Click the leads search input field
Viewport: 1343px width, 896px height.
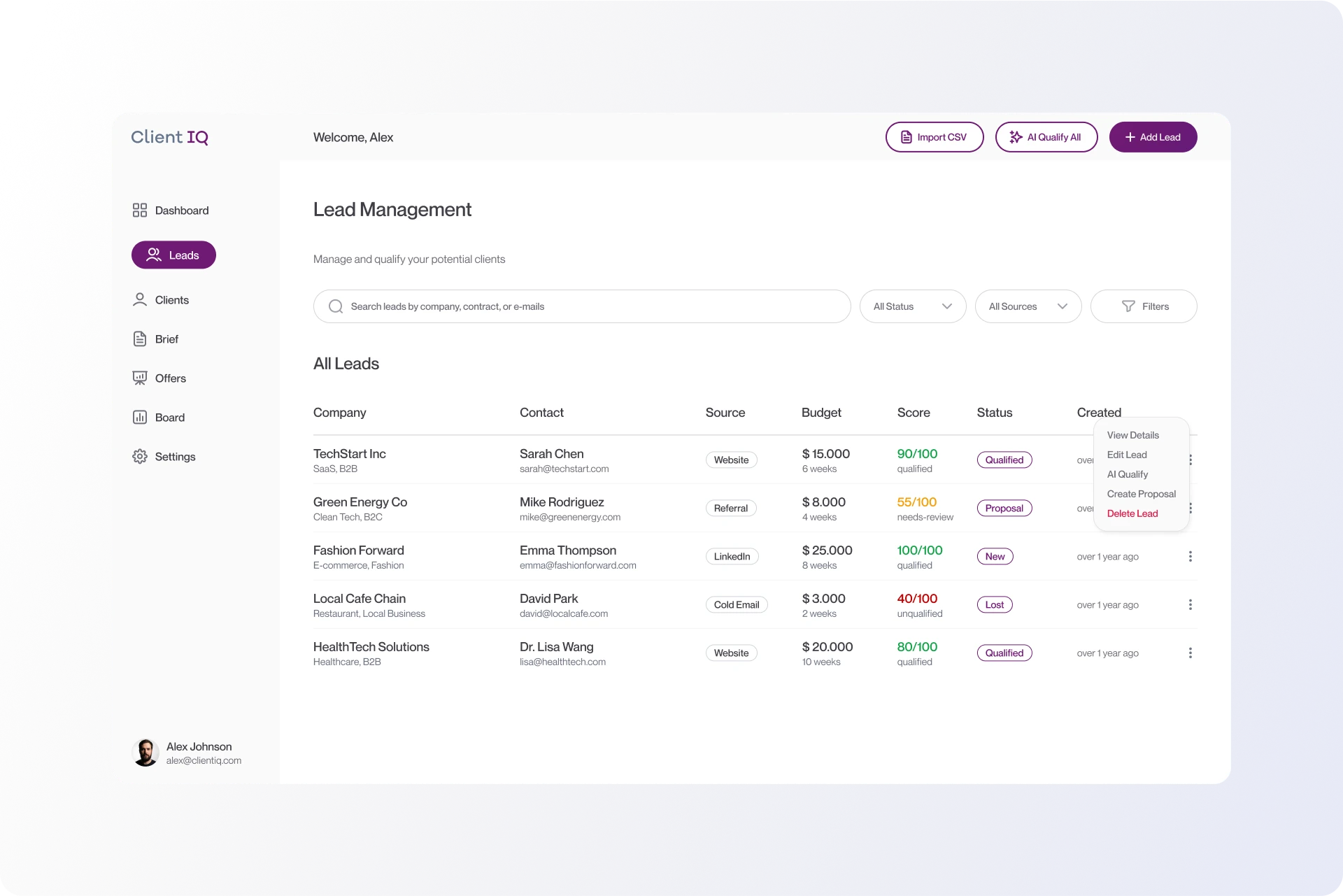coord(581,306)
